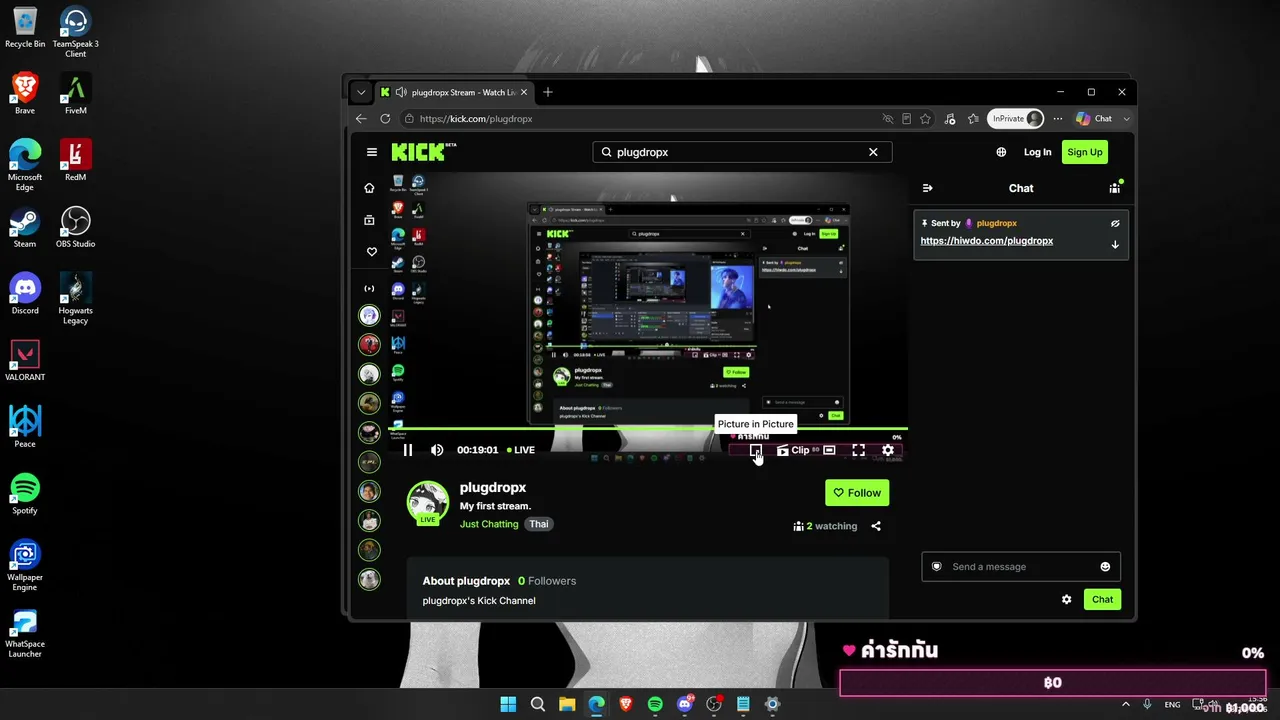Open the emoji picker in chat
Viewport: 1280px width, 720px height.
click(x=1105, y=567)
